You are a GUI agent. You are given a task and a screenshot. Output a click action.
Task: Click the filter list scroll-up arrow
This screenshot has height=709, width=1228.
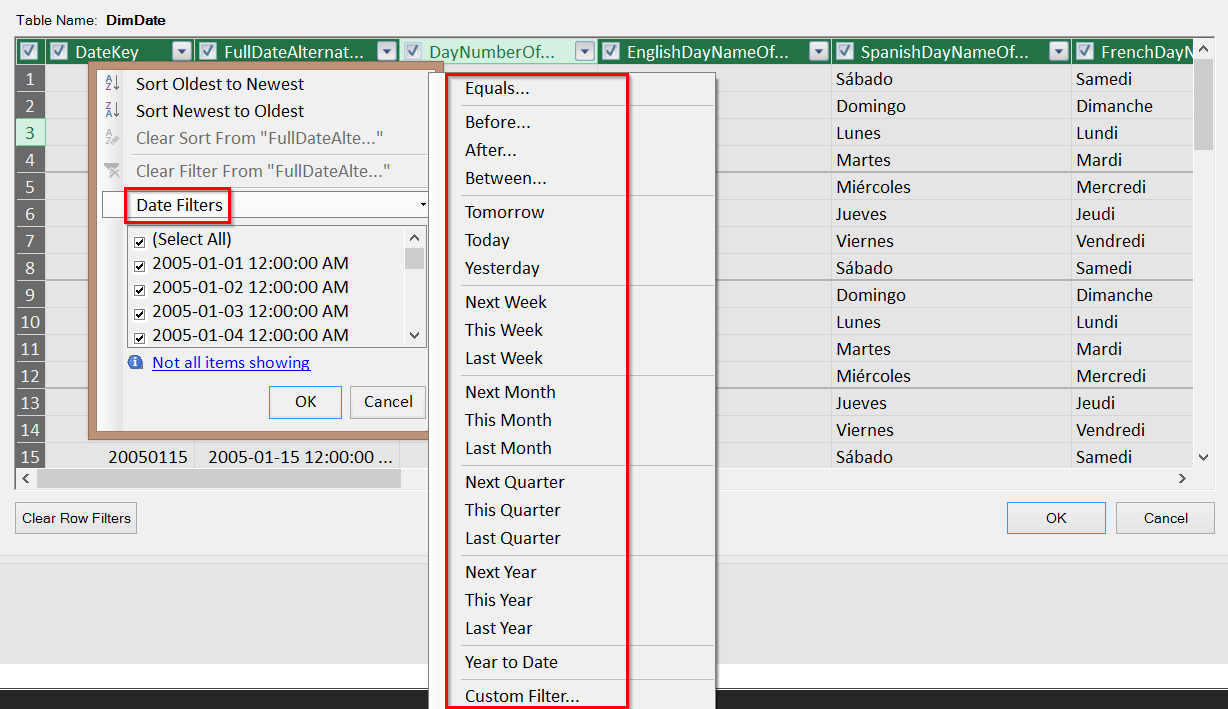[x=415, y=238]
